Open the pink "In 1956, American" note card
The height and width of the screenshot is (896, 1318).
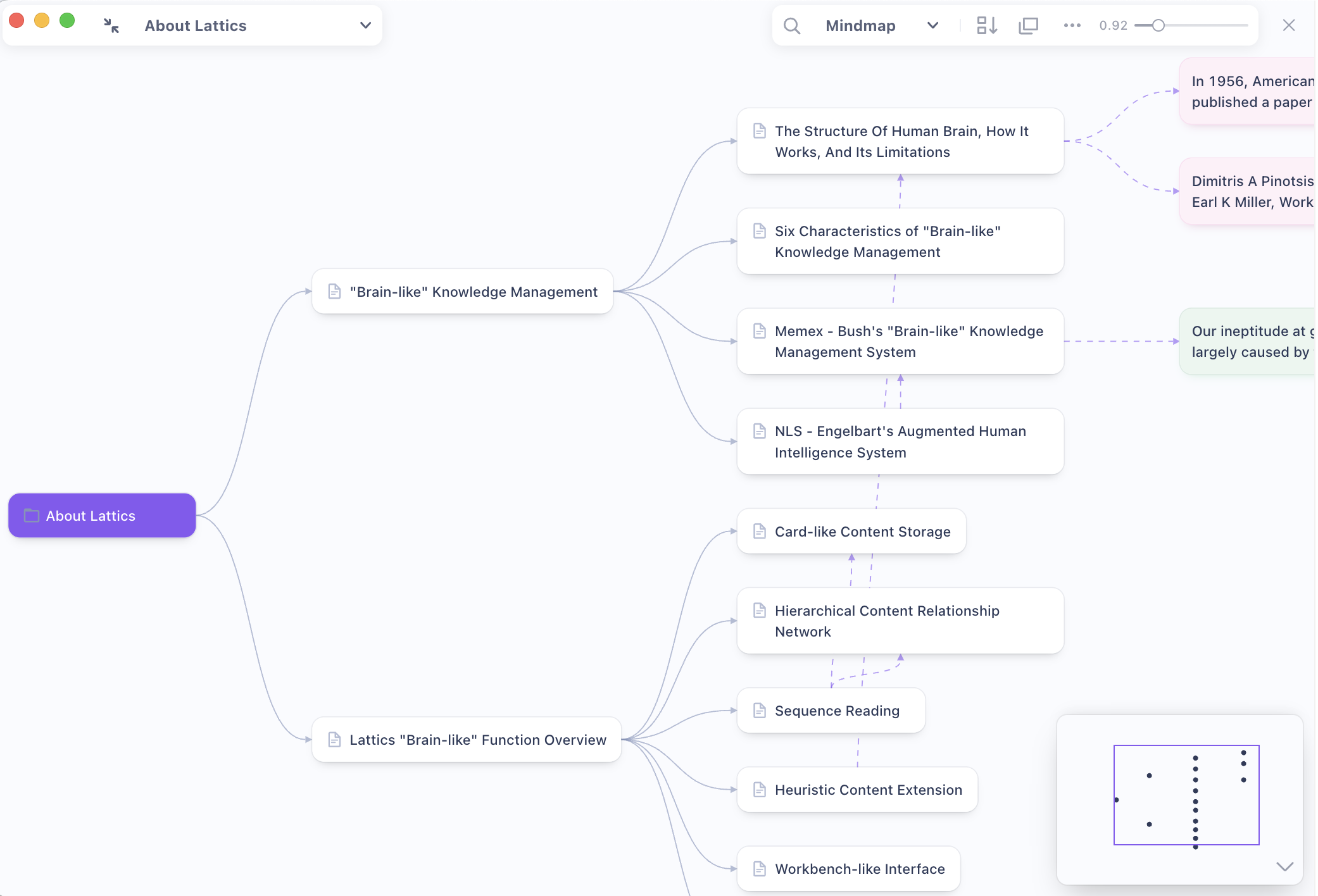point(1248,92)
